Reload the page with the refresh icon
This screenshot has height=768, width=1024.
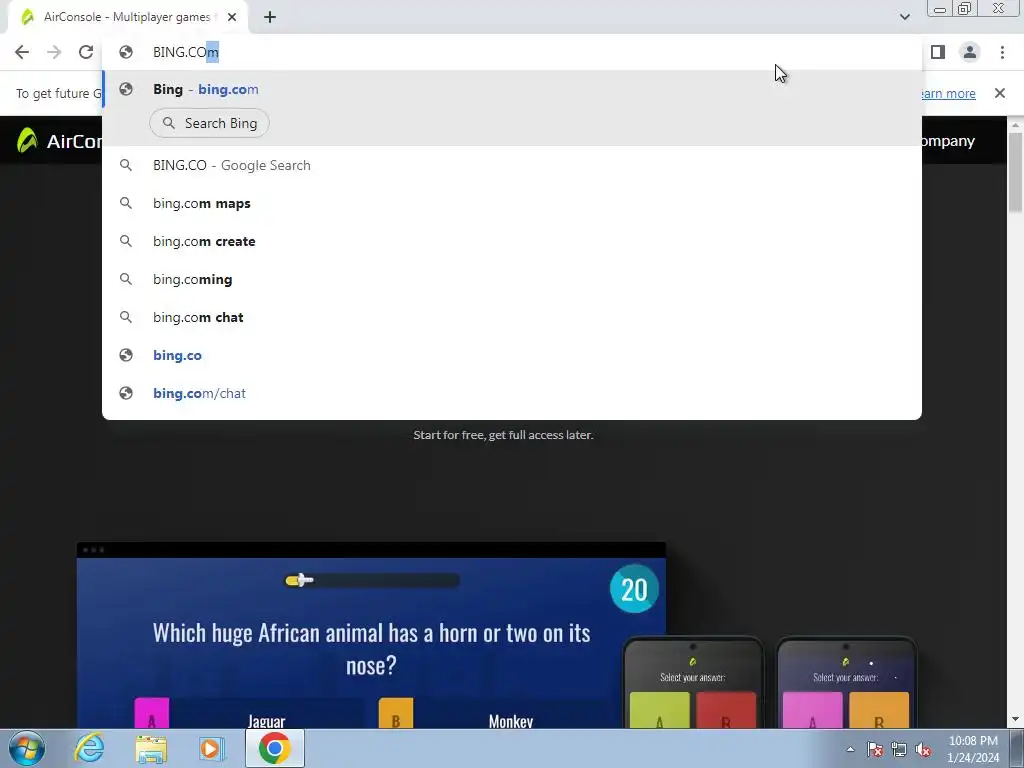coord(86,52)
